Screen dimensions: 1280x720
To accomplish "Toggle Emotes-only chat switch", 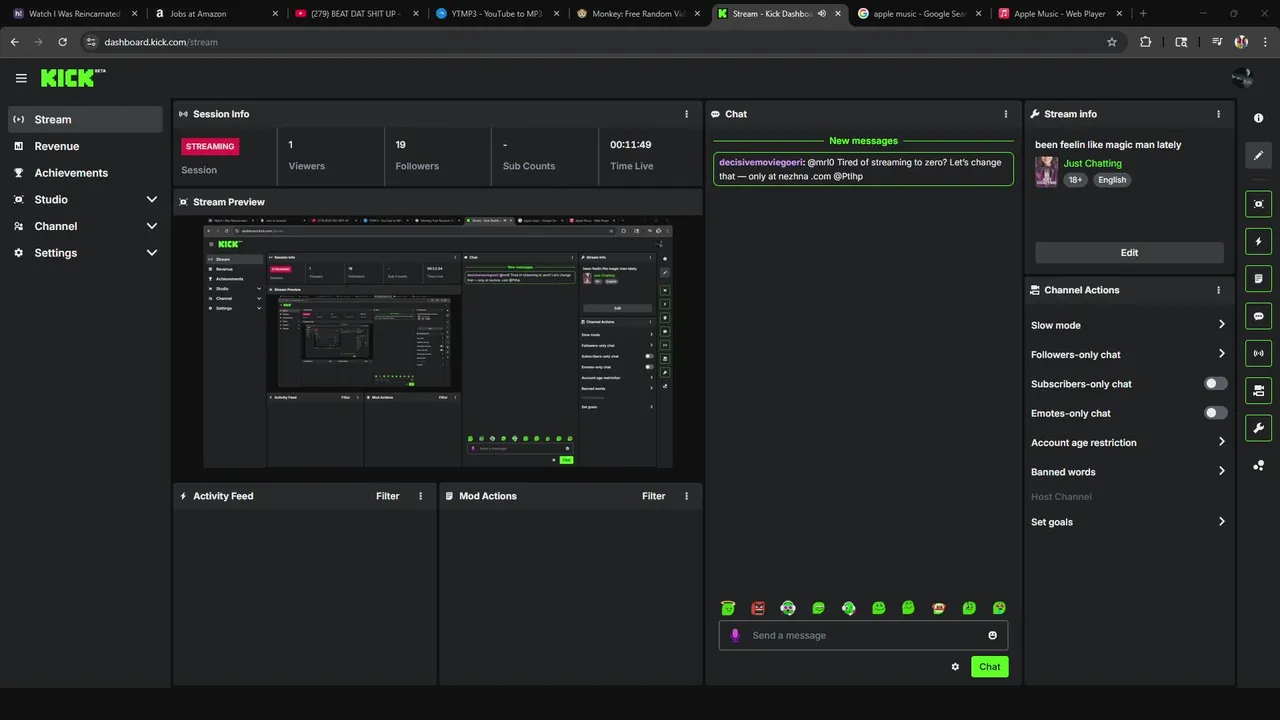I will pyautogui.click(x=1216, y=413).
